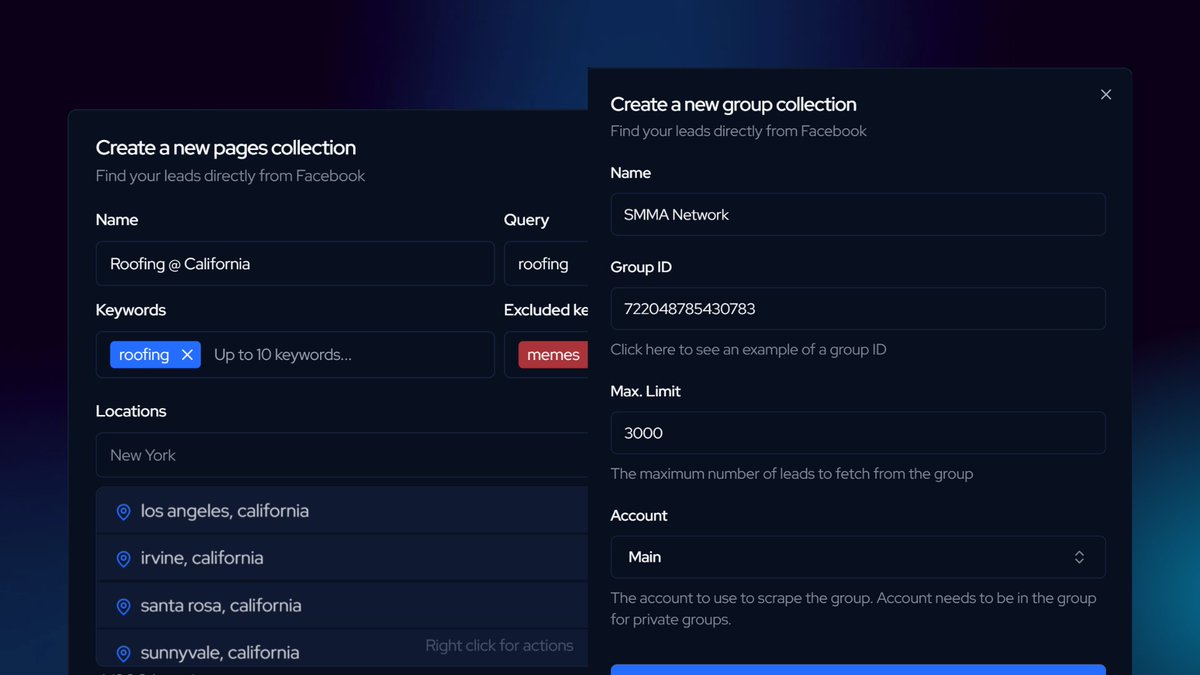
Task: Click the 'Right click for actions' hint
Action: coord(499,646)
